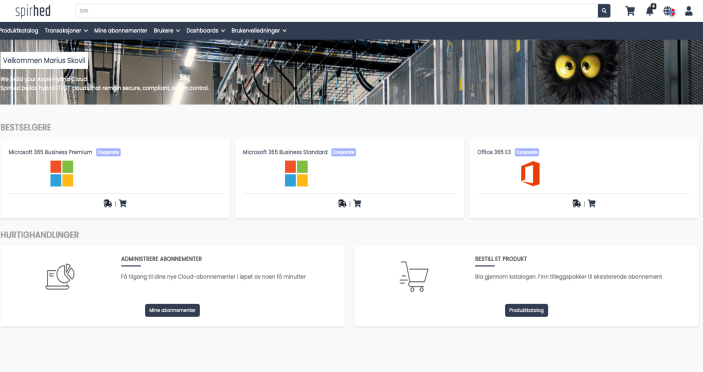This screenshot has height=372, width=703.
Task: Click quick order truck icon for Business Premium
Action: (108, 203)
